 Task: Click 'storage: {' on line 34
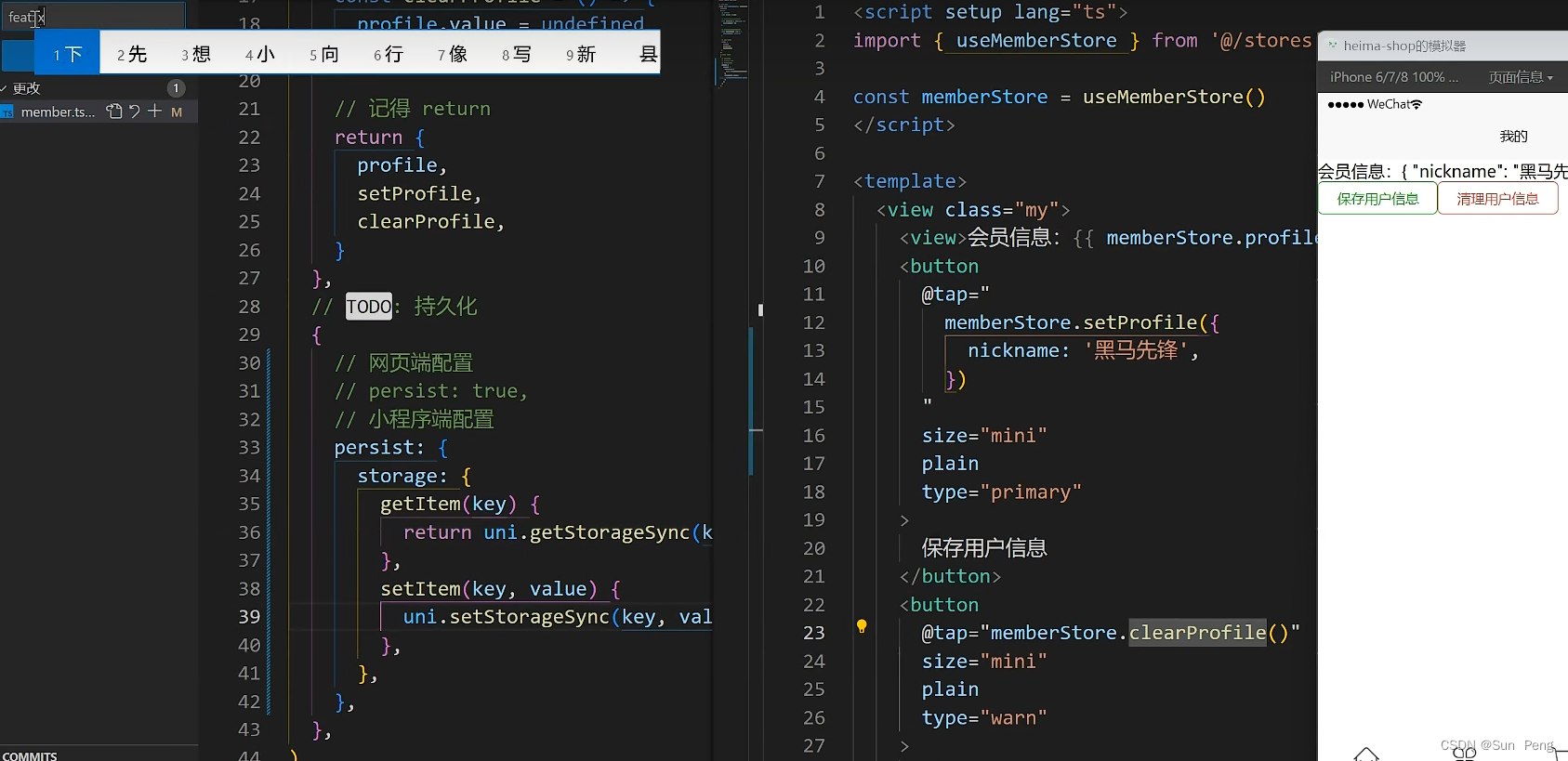pyautogui.click(x=415, y=476)
